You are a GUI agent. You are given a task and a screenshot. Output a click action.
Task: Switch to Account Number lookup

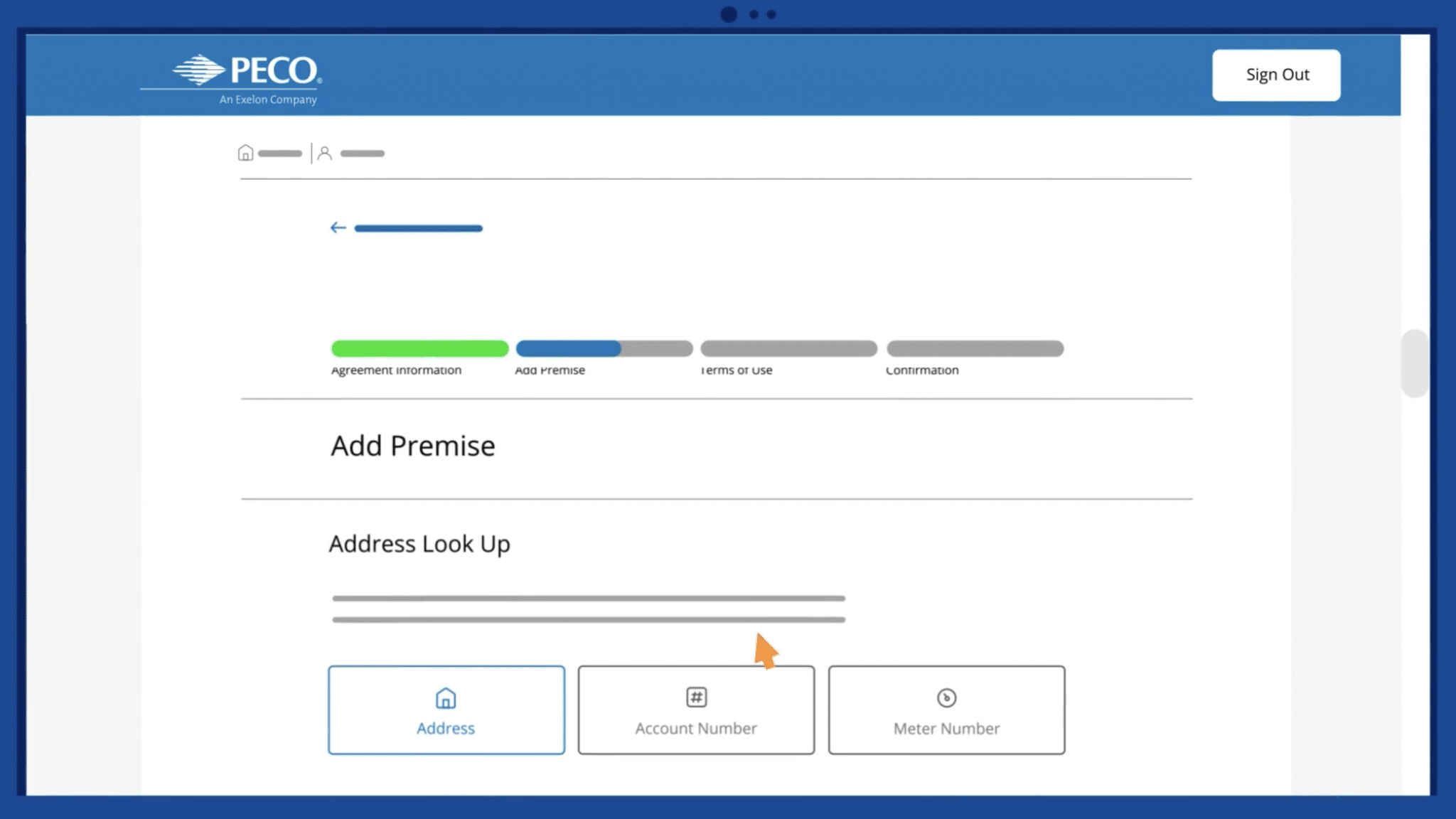696,728
